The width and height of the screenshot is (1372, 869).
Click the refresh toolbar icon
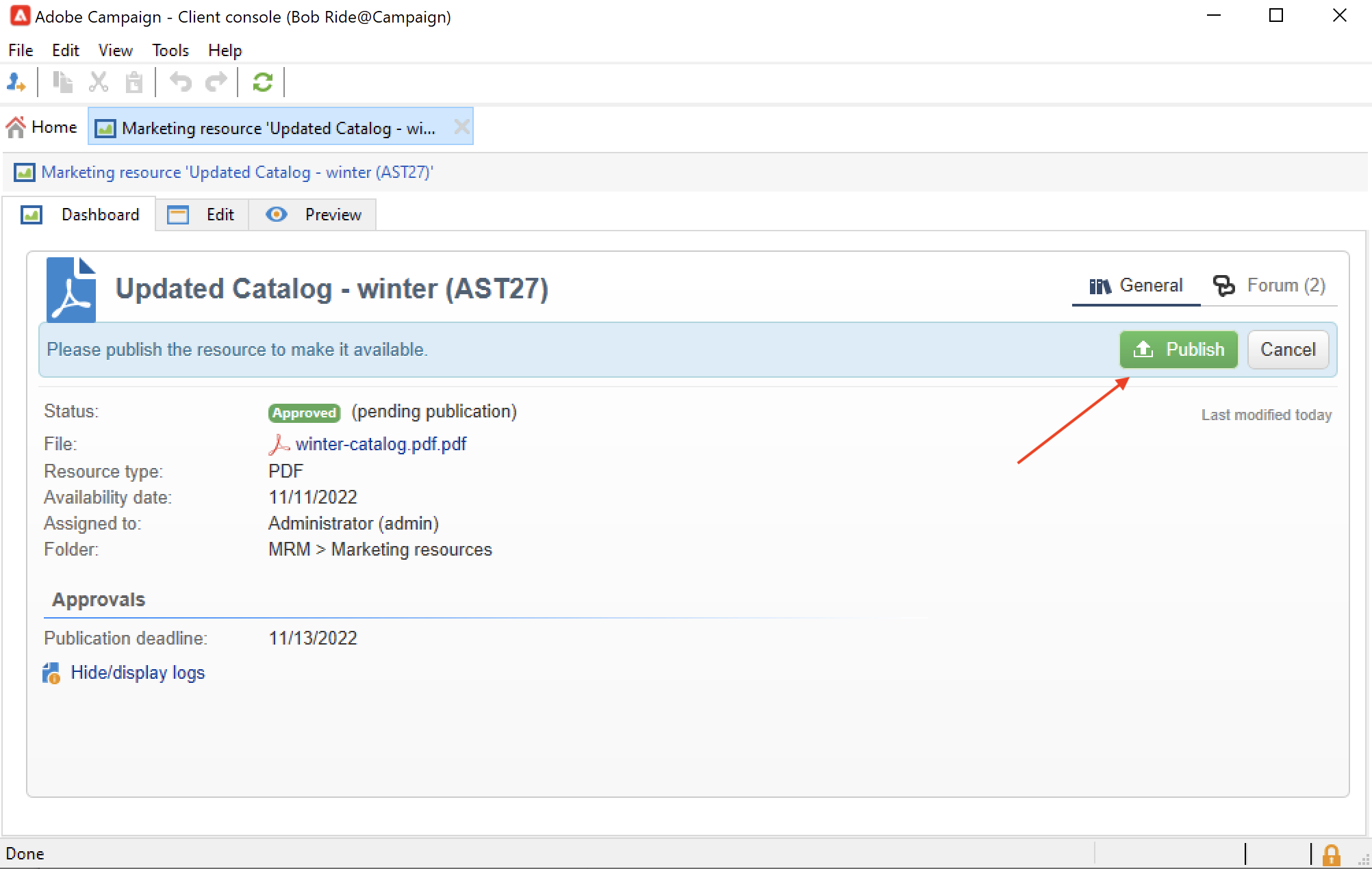point(262,82)
